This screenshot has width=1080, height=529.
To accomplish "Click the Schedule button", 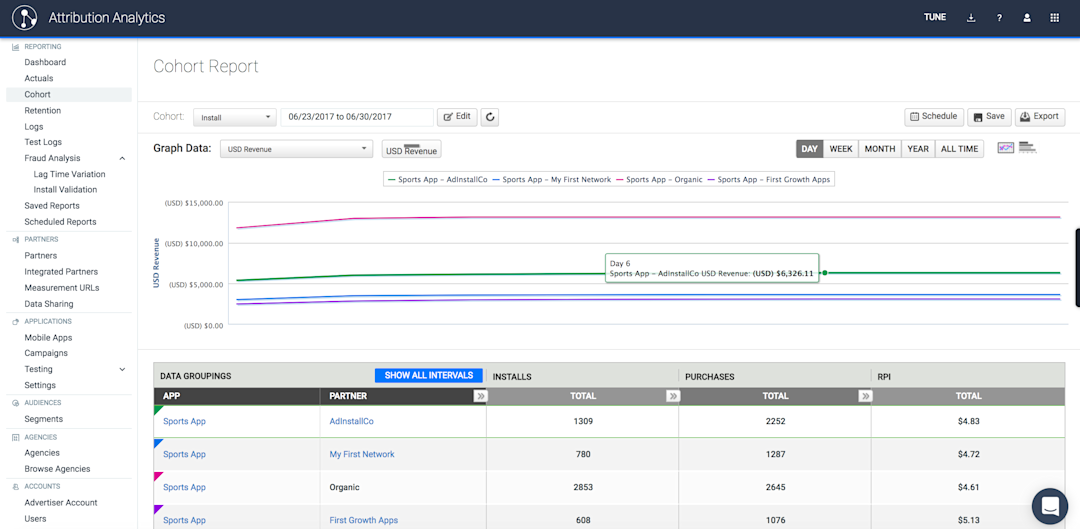I will 933,116.
